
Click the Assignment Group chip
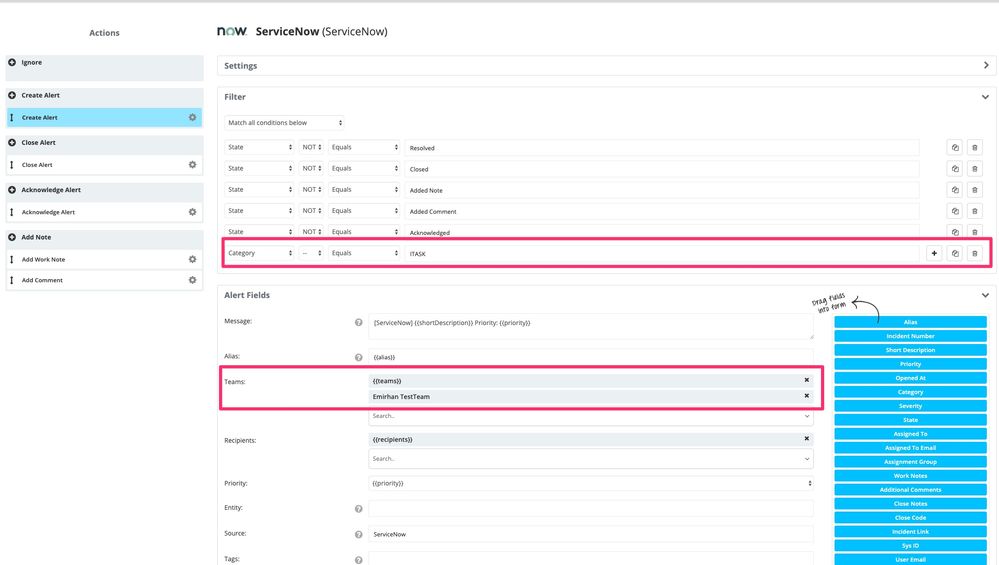(910, 462)
